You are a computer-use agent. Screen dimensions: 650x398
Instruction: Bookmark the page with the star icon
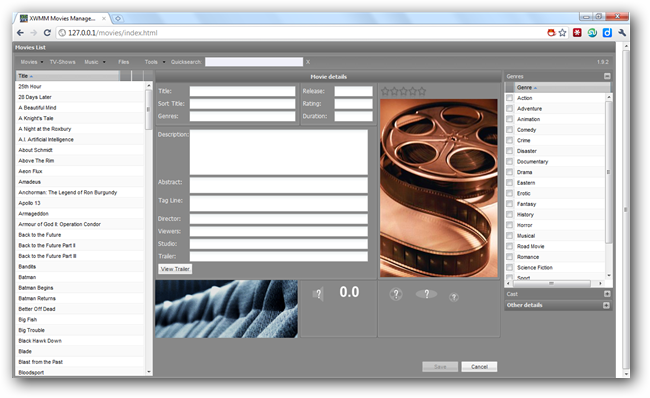pyautogui.click(x=562, y=33)
